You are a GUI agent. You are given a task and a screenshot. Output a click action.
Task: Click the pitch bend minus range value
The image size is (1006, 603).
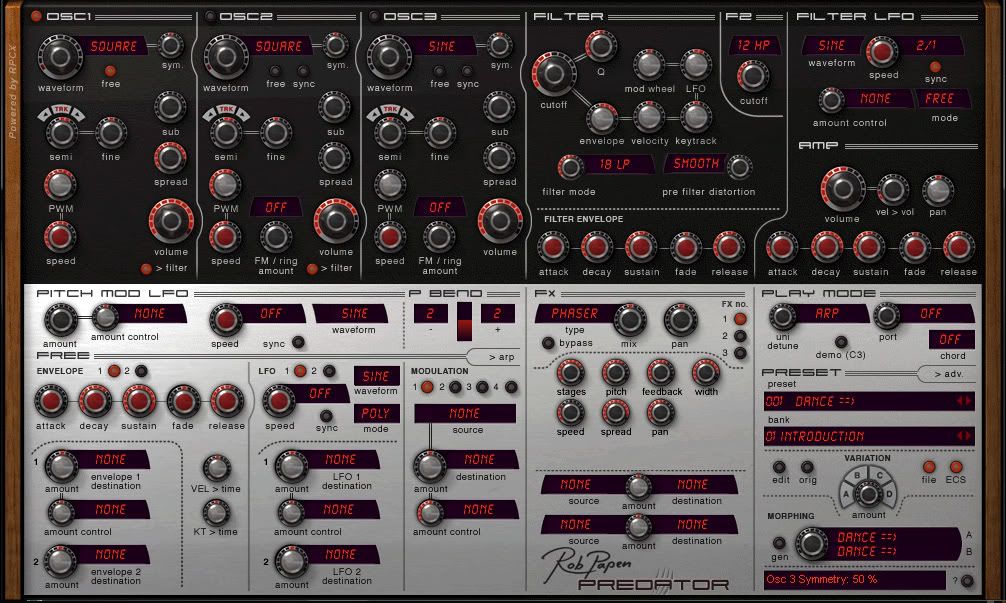click(x=430, y=314)
